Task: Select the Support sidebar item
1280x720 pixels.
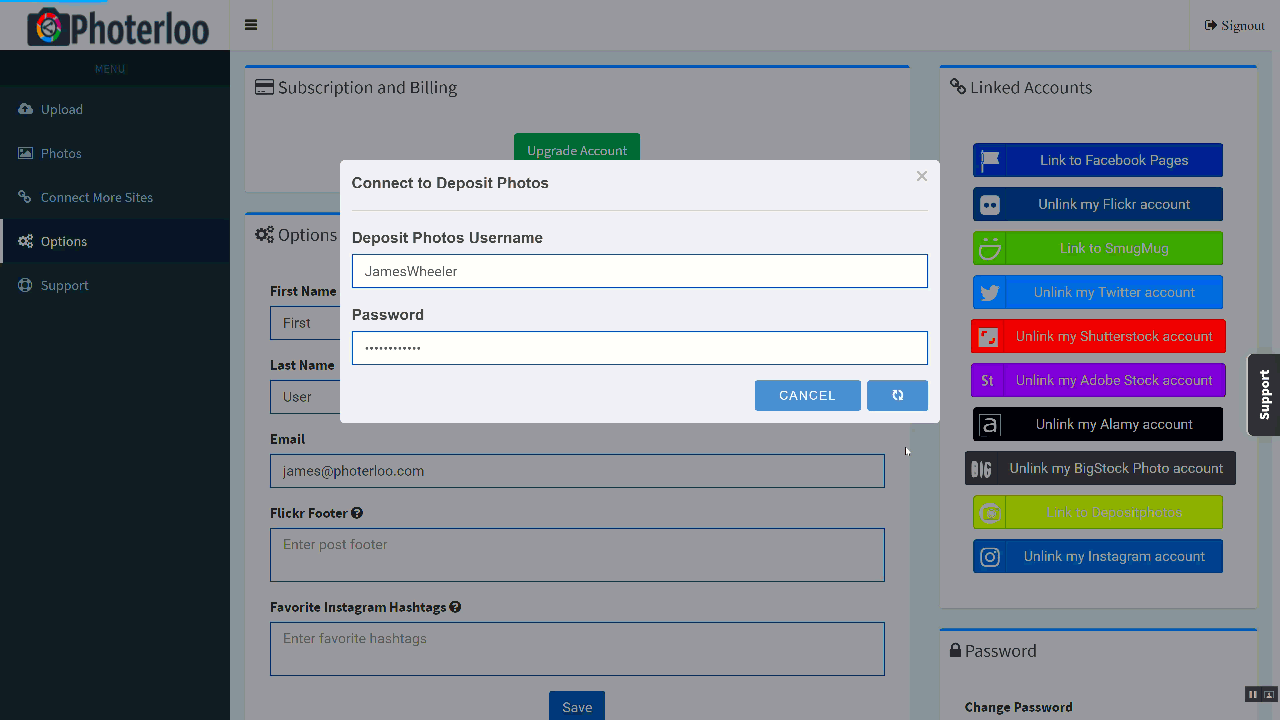Action: pos(64,286)
